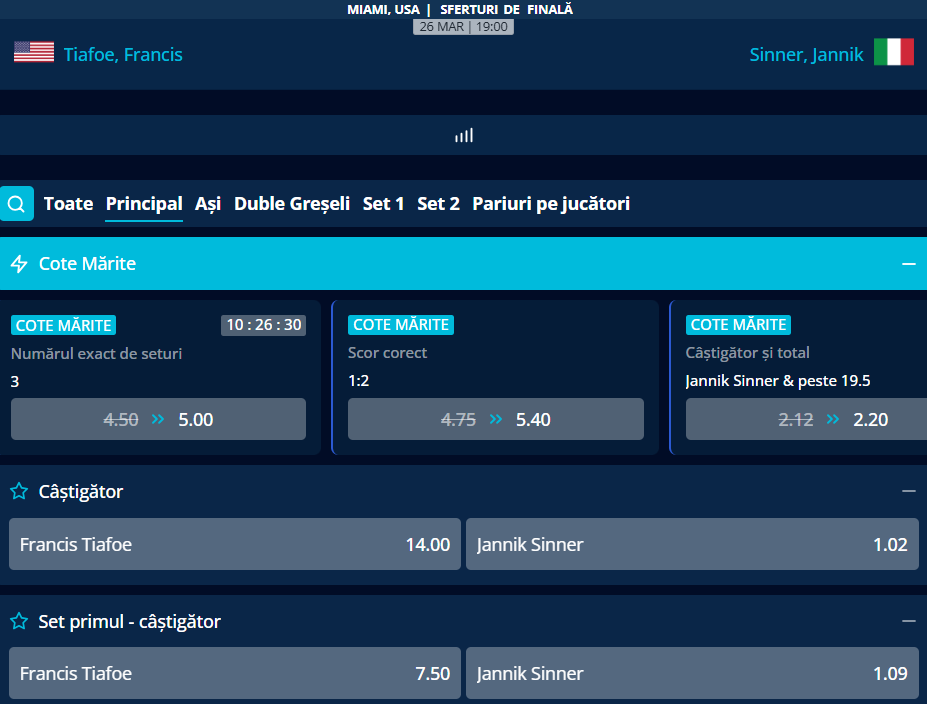927x704 pixels.
Task: Collapse the Cote Mărite section
Action: click(908, 264)
